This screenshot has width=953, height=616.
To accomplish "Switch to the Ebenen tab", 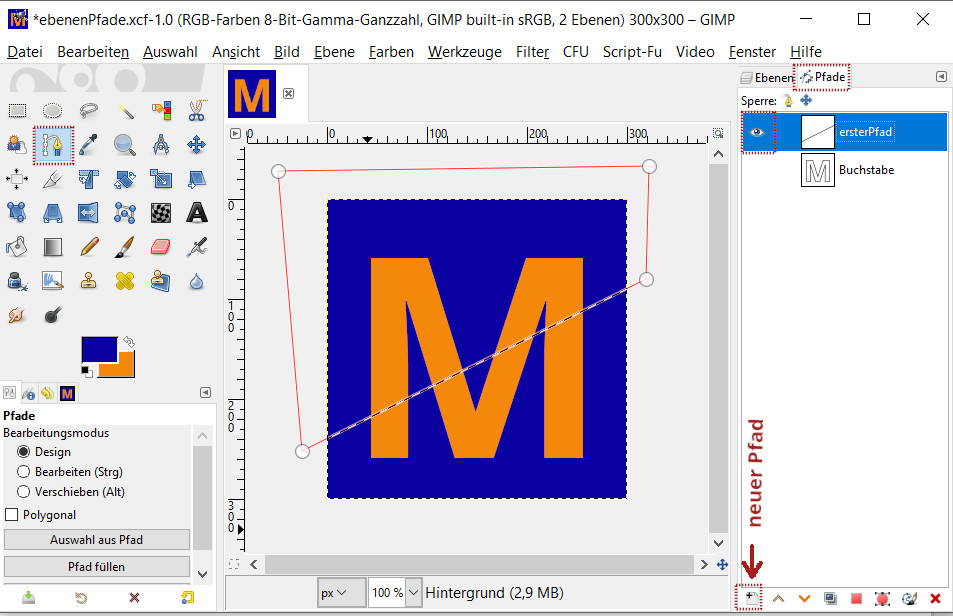I will [x=766, y=78].
